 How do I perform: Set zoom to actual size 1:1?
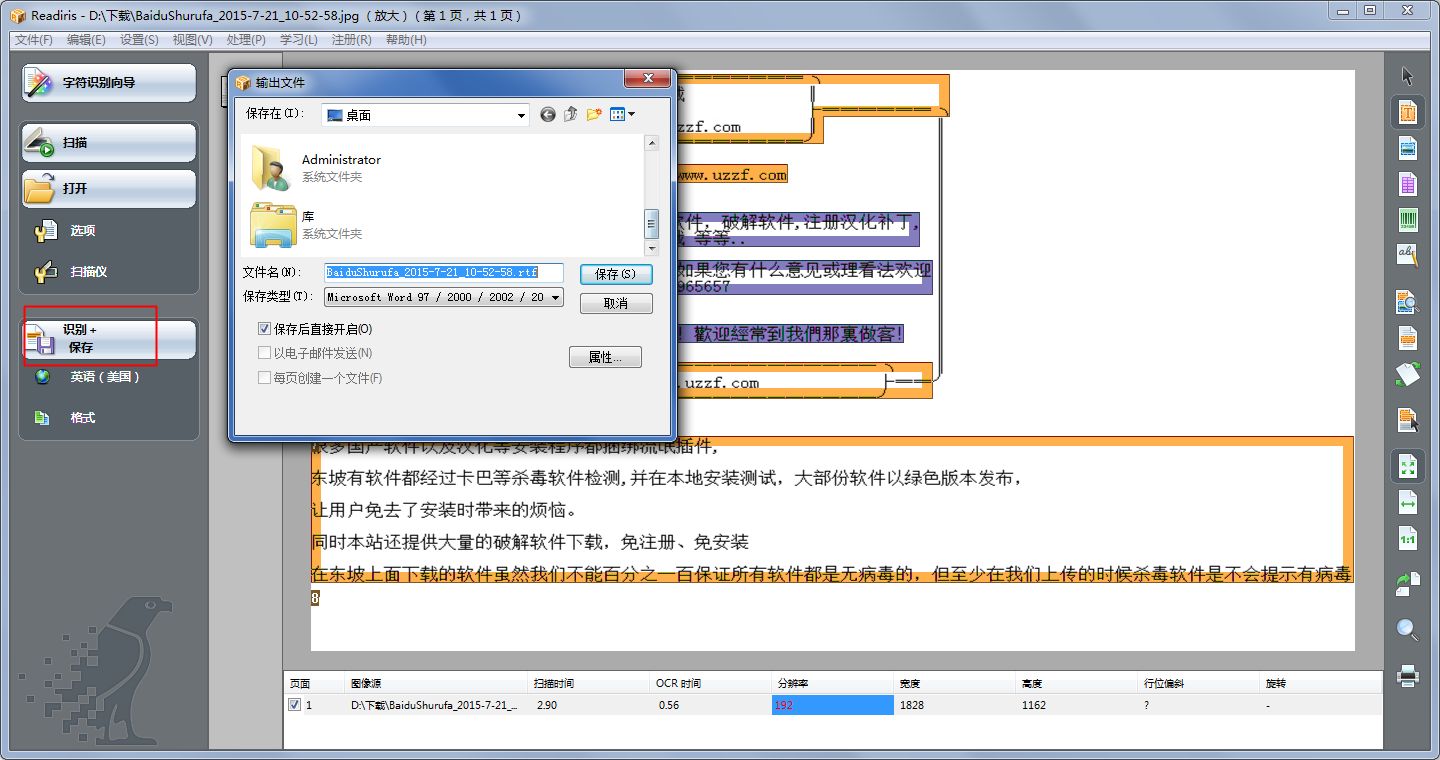tap(1408, 538)
